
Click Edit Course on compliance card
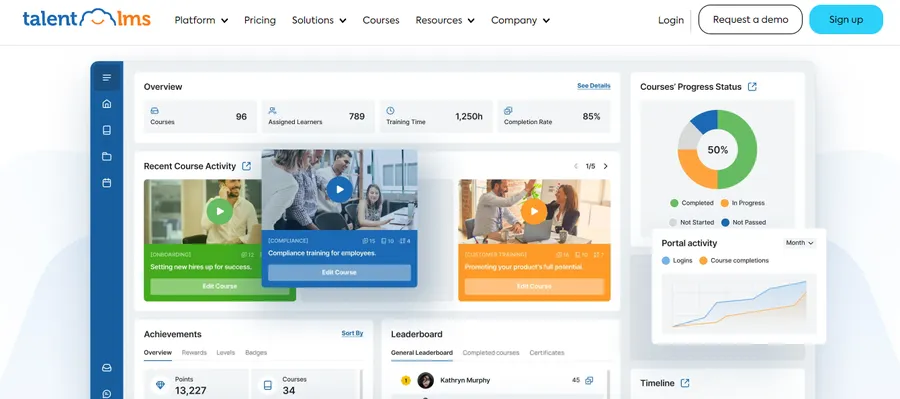pyautogui.click(x=339, y=273)
